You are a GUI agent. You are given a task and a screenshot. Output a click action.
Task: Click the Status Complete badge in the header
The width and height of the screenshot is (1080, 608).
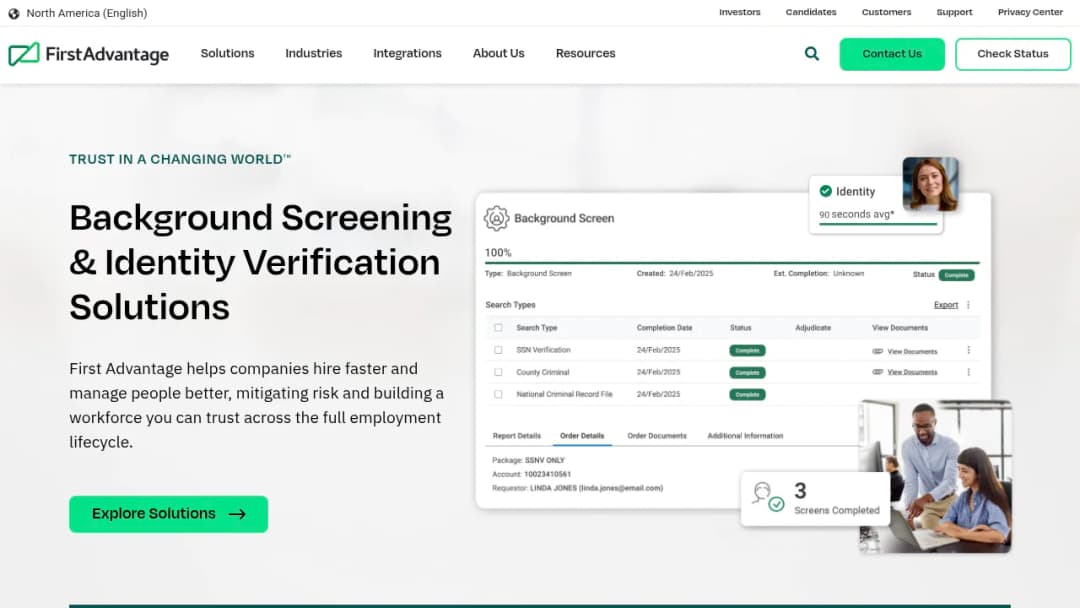(x=956, y=275)
